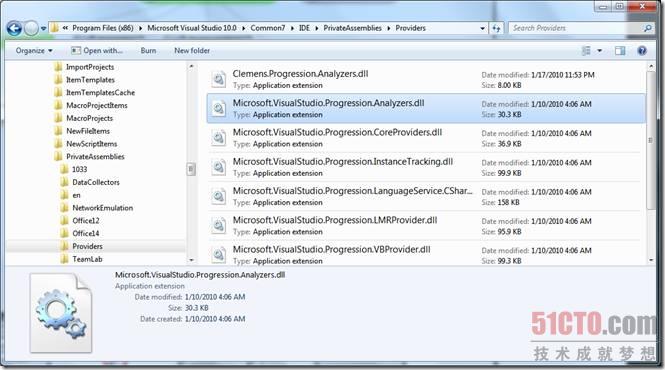Click the Providers folder icon in the tree
The width and height of the screenshot is (665, 370).
tap(64, 246)
